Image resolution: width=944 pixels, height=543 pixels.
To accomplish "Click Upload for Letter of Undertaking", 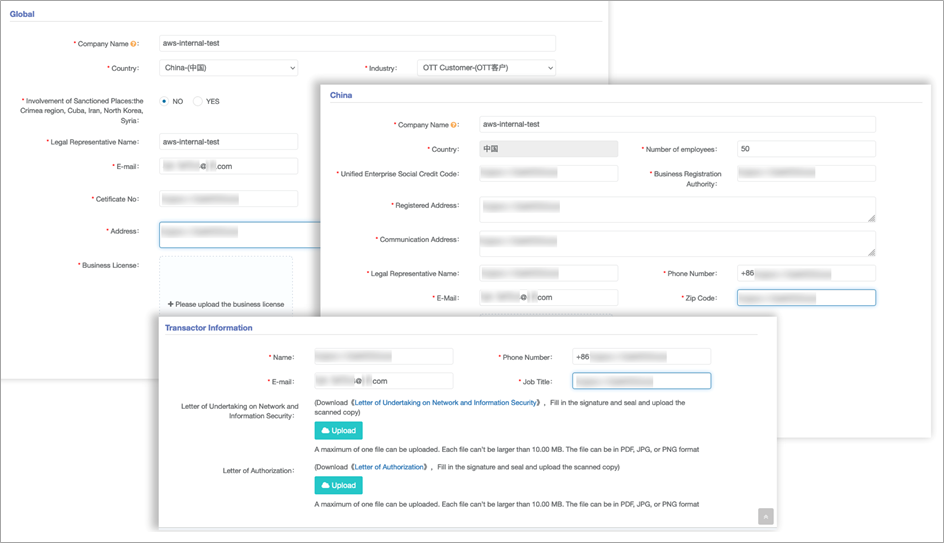I will (338, 430).
